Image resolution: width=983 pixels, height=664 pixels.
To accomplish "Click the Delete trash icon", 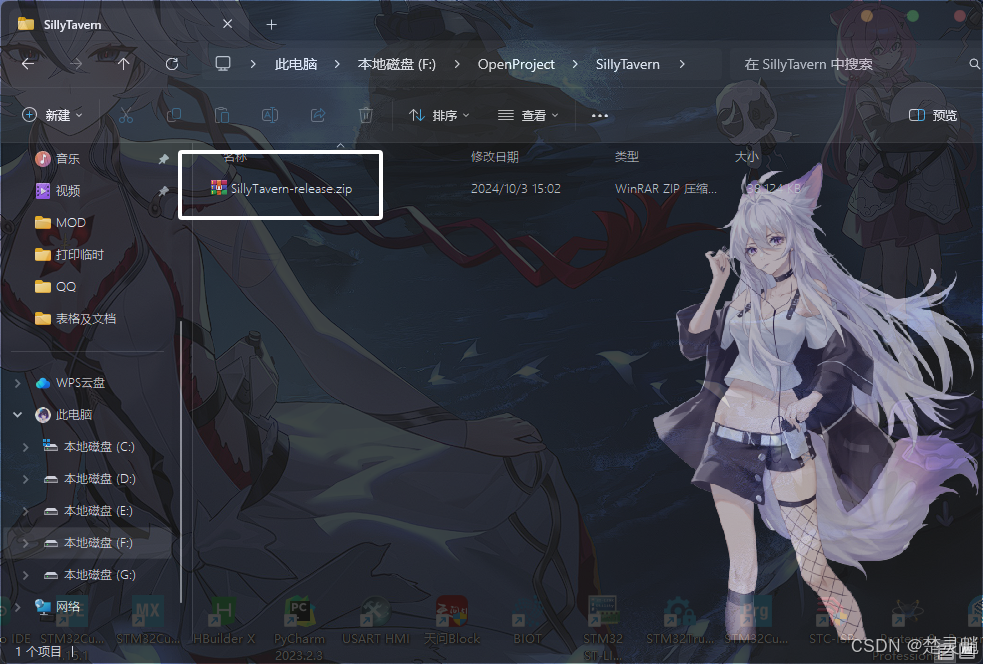I will pos(365,115).
